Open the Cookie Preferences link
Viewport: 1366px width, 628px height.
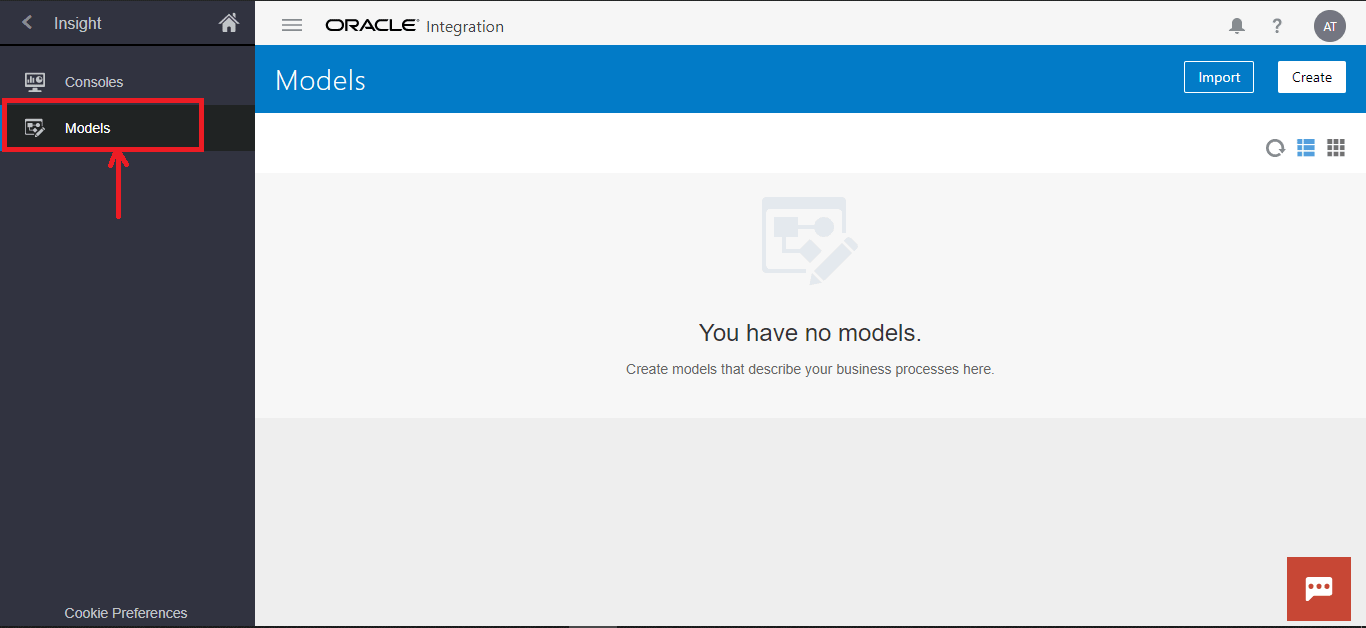[x=126, y=613]
